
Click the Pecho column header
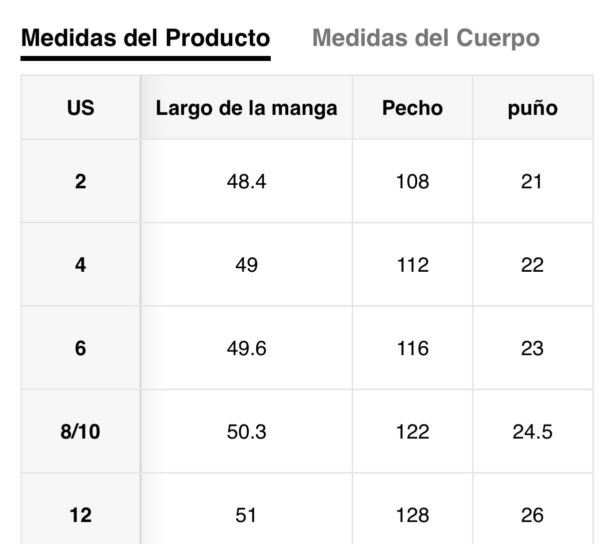click(412, 108)
